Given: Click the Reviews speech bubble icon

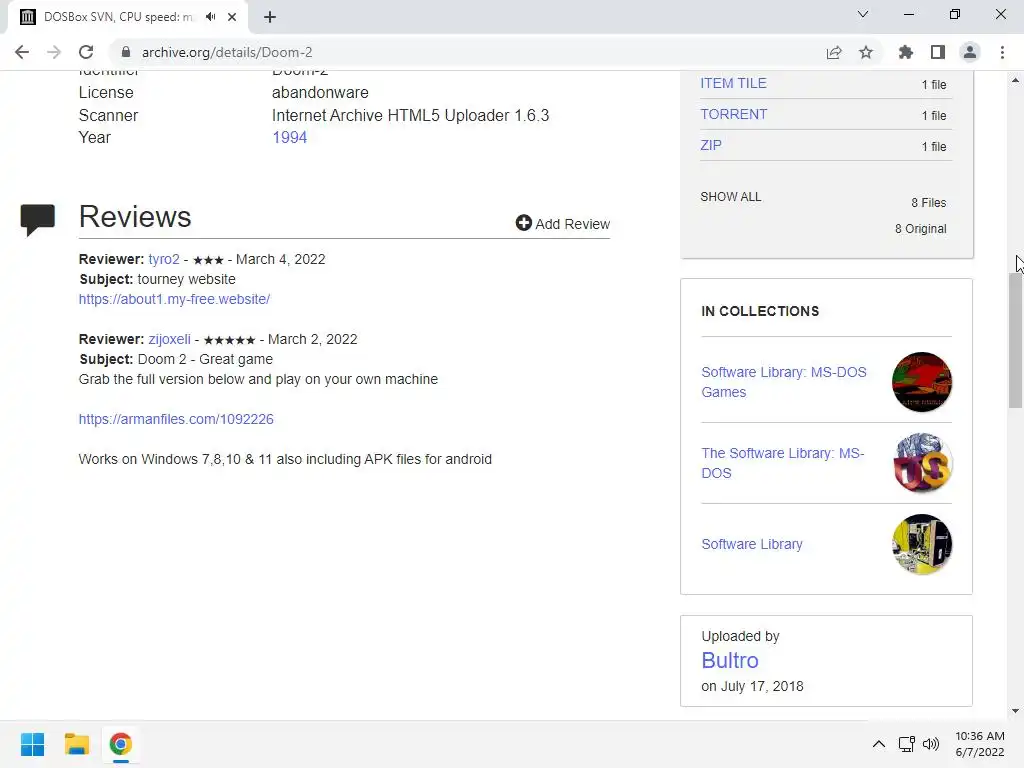Looking at the screenshot, I should tap(38, 219).
